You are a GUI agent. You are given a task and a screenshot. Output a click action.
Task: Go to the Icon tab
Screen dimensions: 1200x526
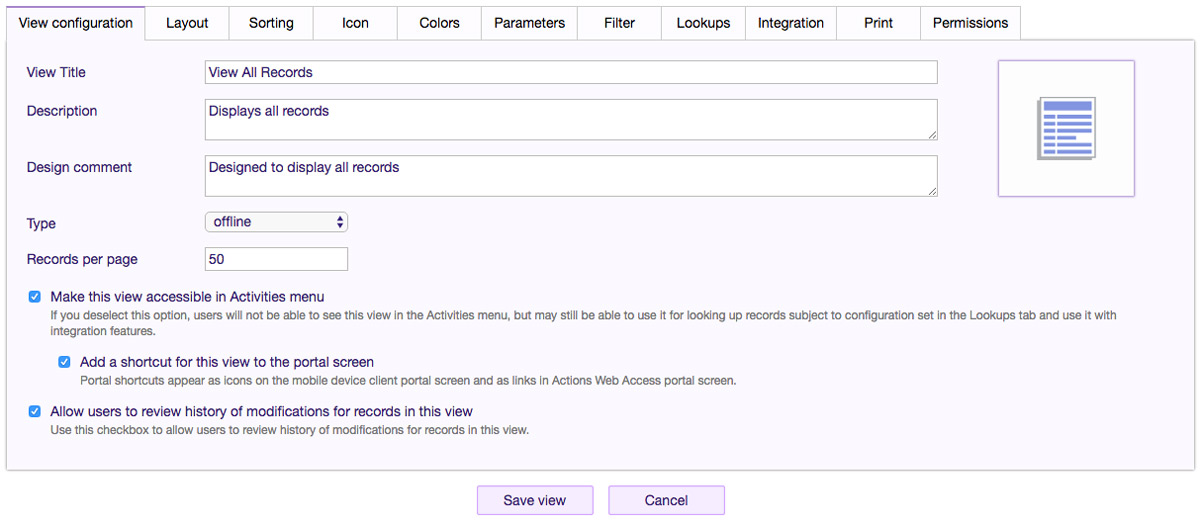355,23
